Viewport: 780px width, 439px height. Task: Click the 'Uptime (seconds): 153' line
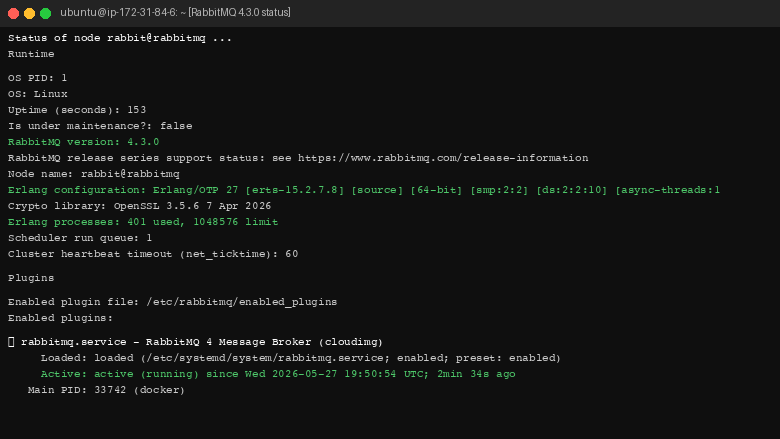click(x=77, y=110)
